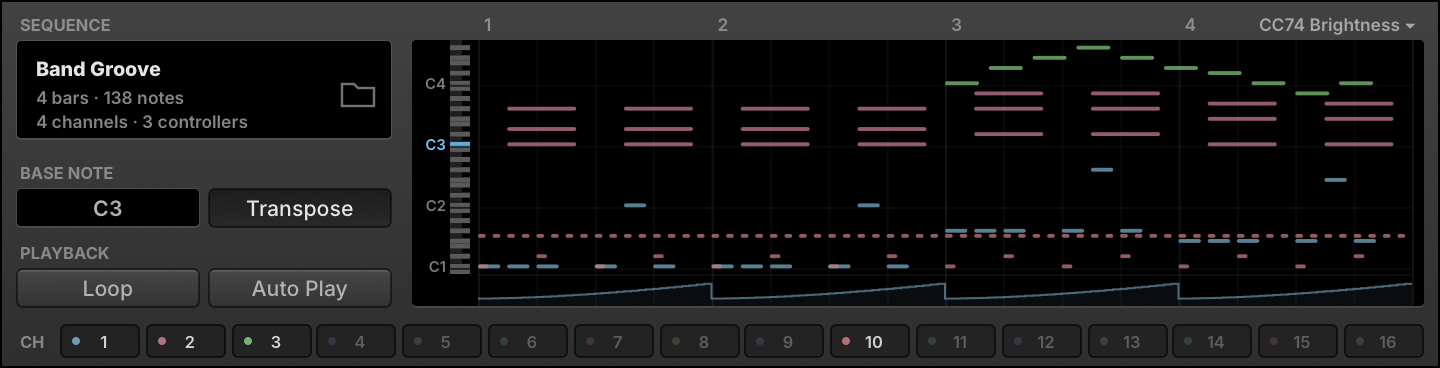Open the CC74 Brightness controller dropdown
The image size is (1440, 368).
click(x=1337, y=25)
